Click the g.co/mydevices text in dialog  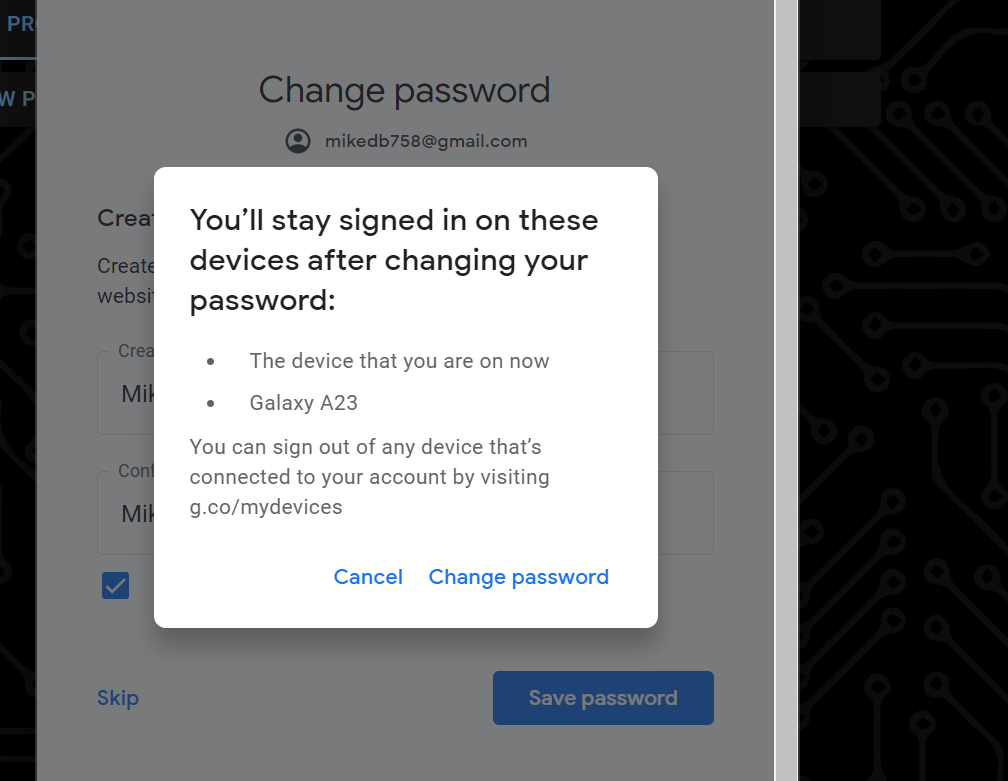(x=266, y=507)
